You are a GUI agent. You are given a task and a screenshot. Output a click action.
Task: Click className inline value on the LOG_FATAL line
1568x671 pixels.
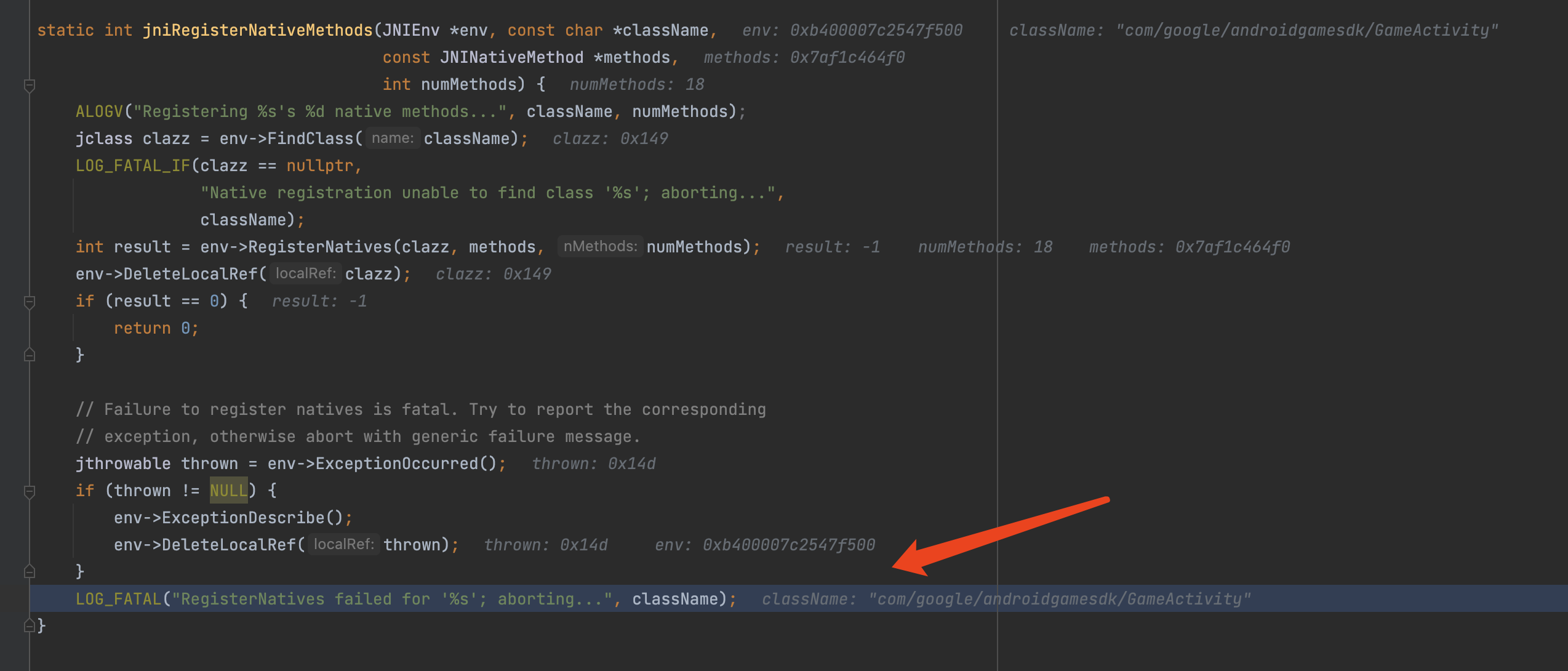tap(1006, 599)
